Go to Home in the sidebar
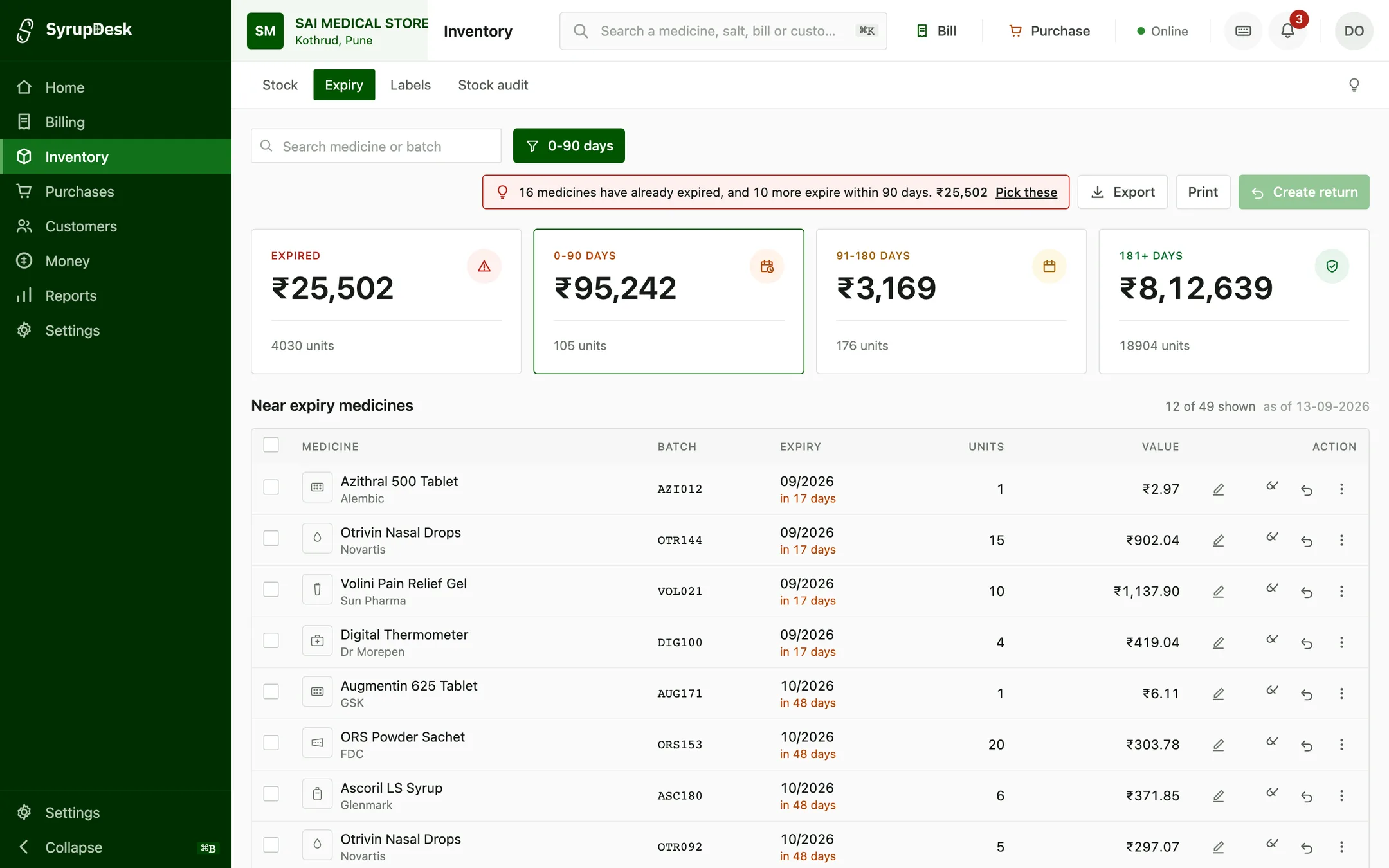1389x868 pixels. click(x=116, y=87)
